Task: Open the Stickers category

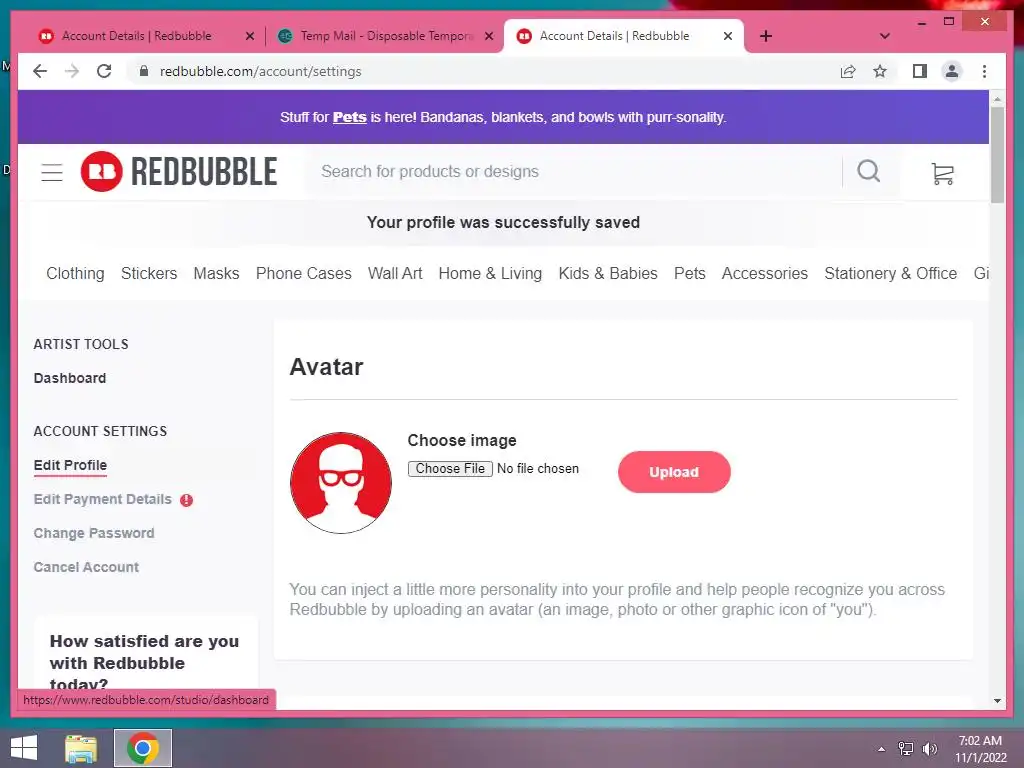Action: 149,274
